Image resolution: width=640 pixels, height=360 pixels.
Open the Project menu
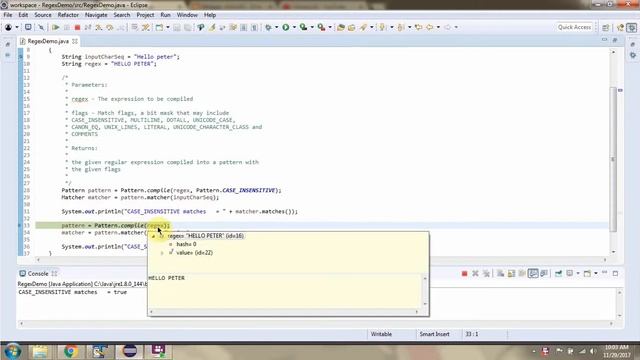[x=145, y=15]
